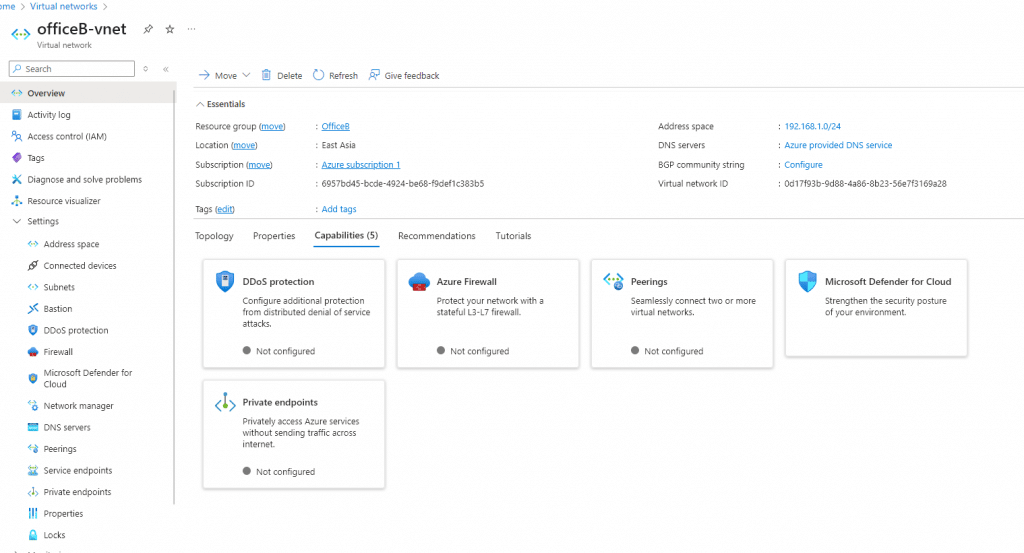This screenshot has height=553, width=1024.
Task: Collapse the Essentials section
Action: tap(199, 104)
